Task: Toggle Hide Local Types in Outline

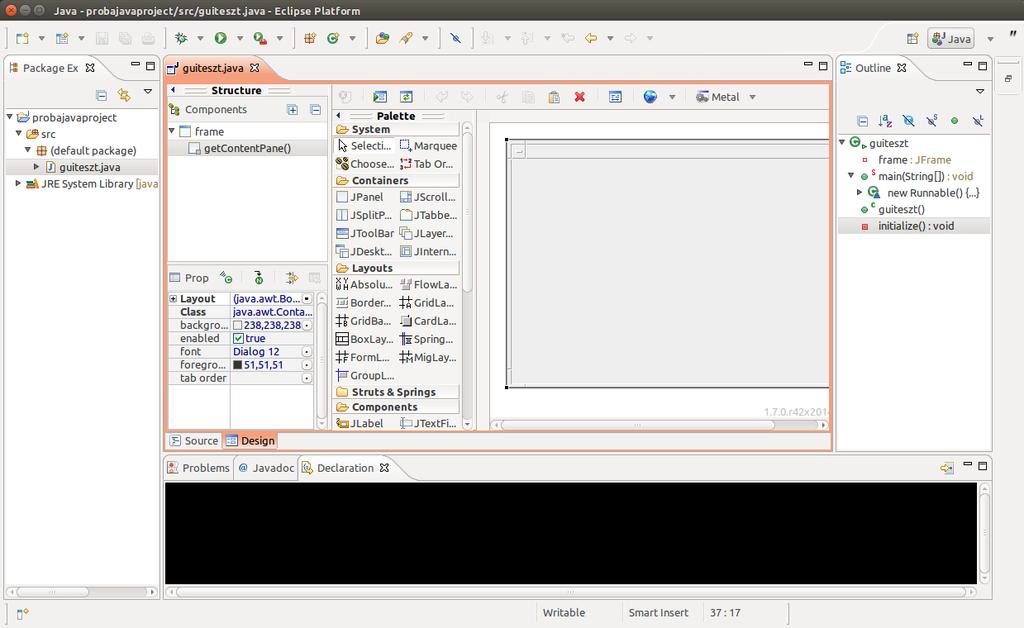Action: point(978,121)
